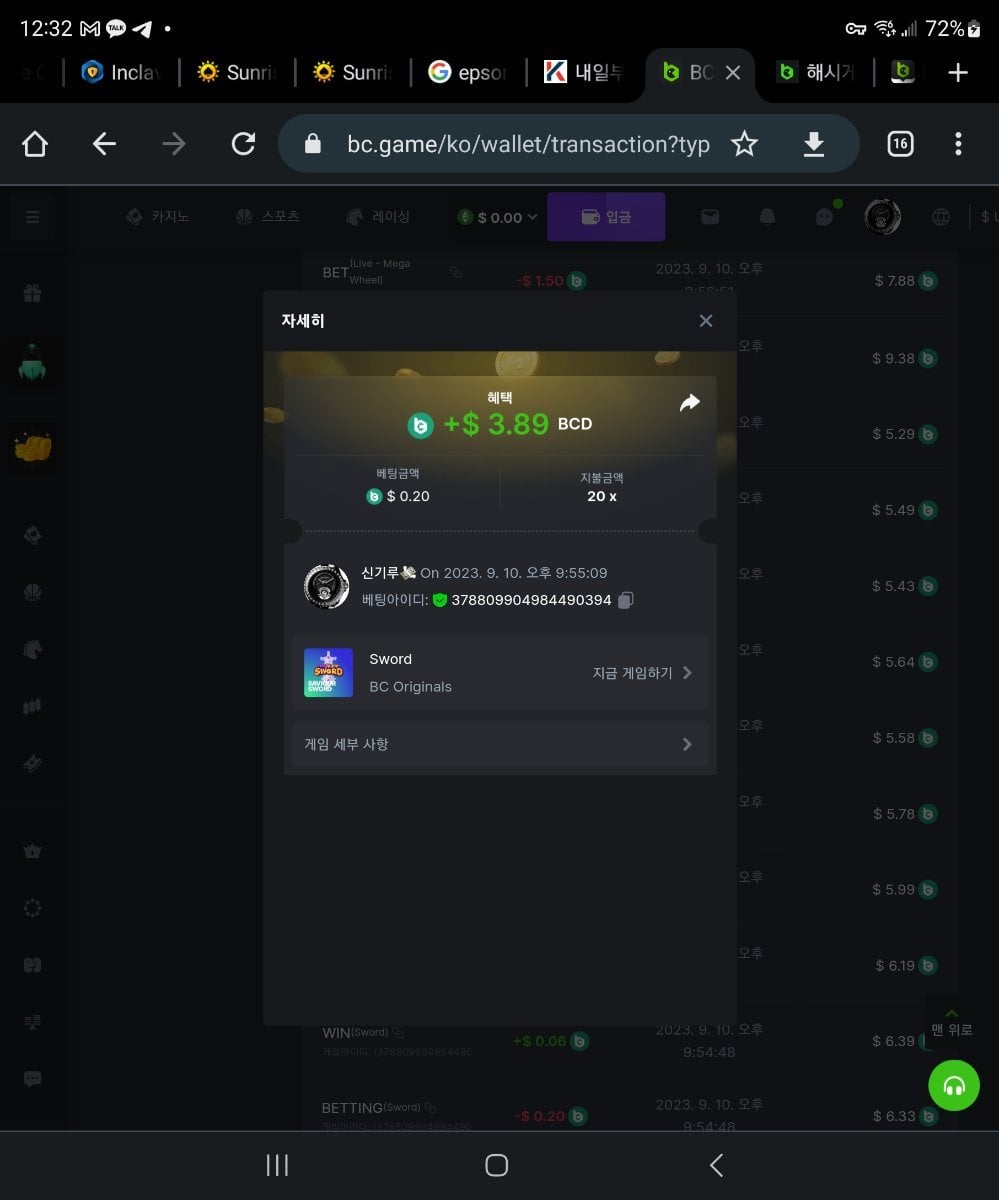Open the live support headset button
This screenshot has width=999, height=1200.
coord(953,1085)
